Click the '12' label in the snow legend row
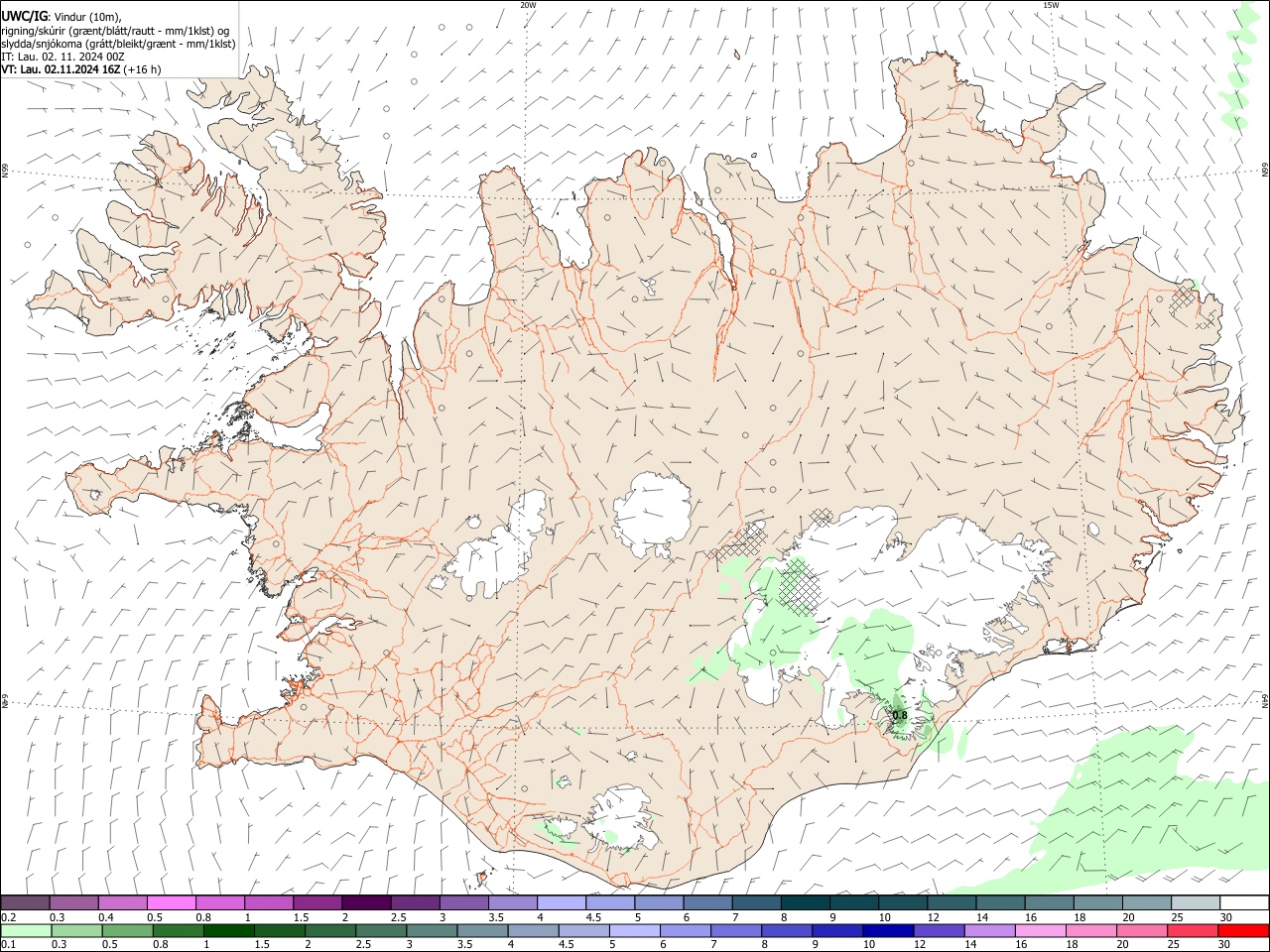Image resolution: width=1270 pixels, height=952 pixels. tap(933, 917)
